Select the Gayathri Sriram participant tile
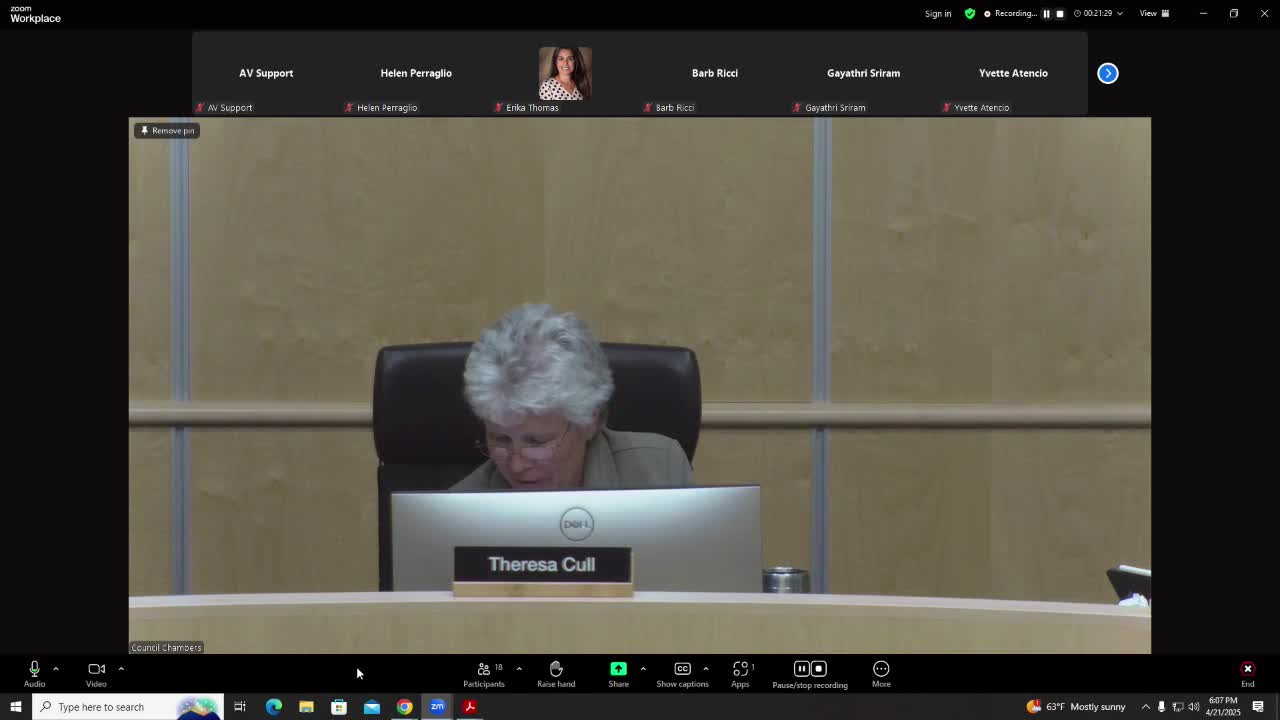1280x720 pixels. point(864,74)
